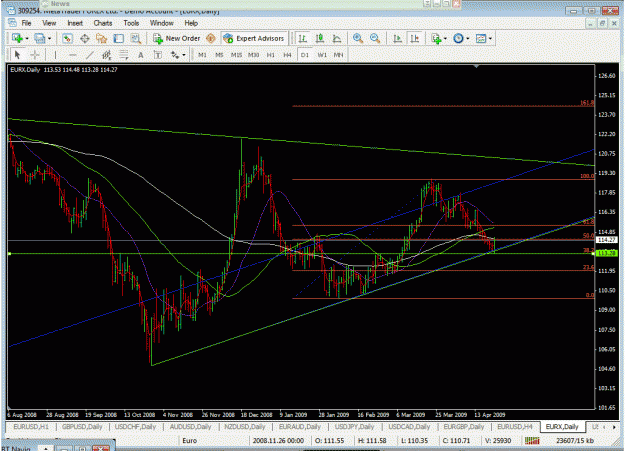Activate the Crosshair cursor mode
Screen dimensions: 625x451
click(35, 55)
